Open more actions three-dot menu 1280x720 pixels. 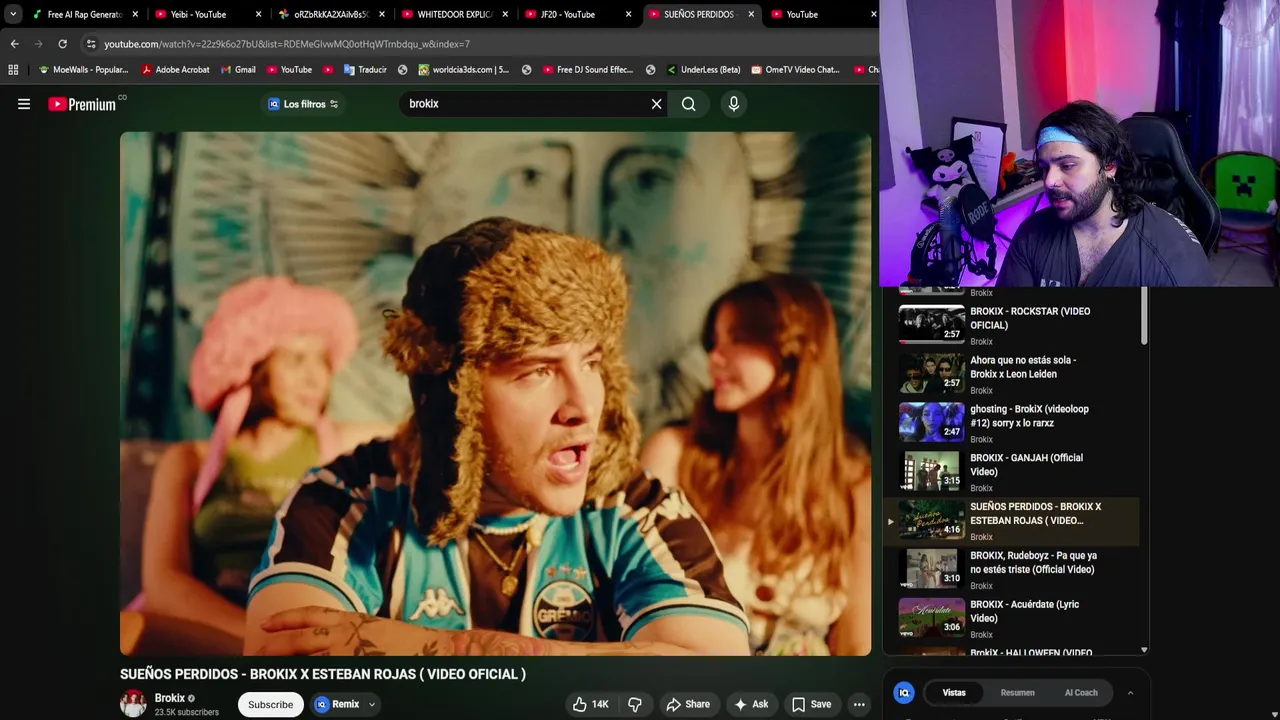tap(859, 704)
